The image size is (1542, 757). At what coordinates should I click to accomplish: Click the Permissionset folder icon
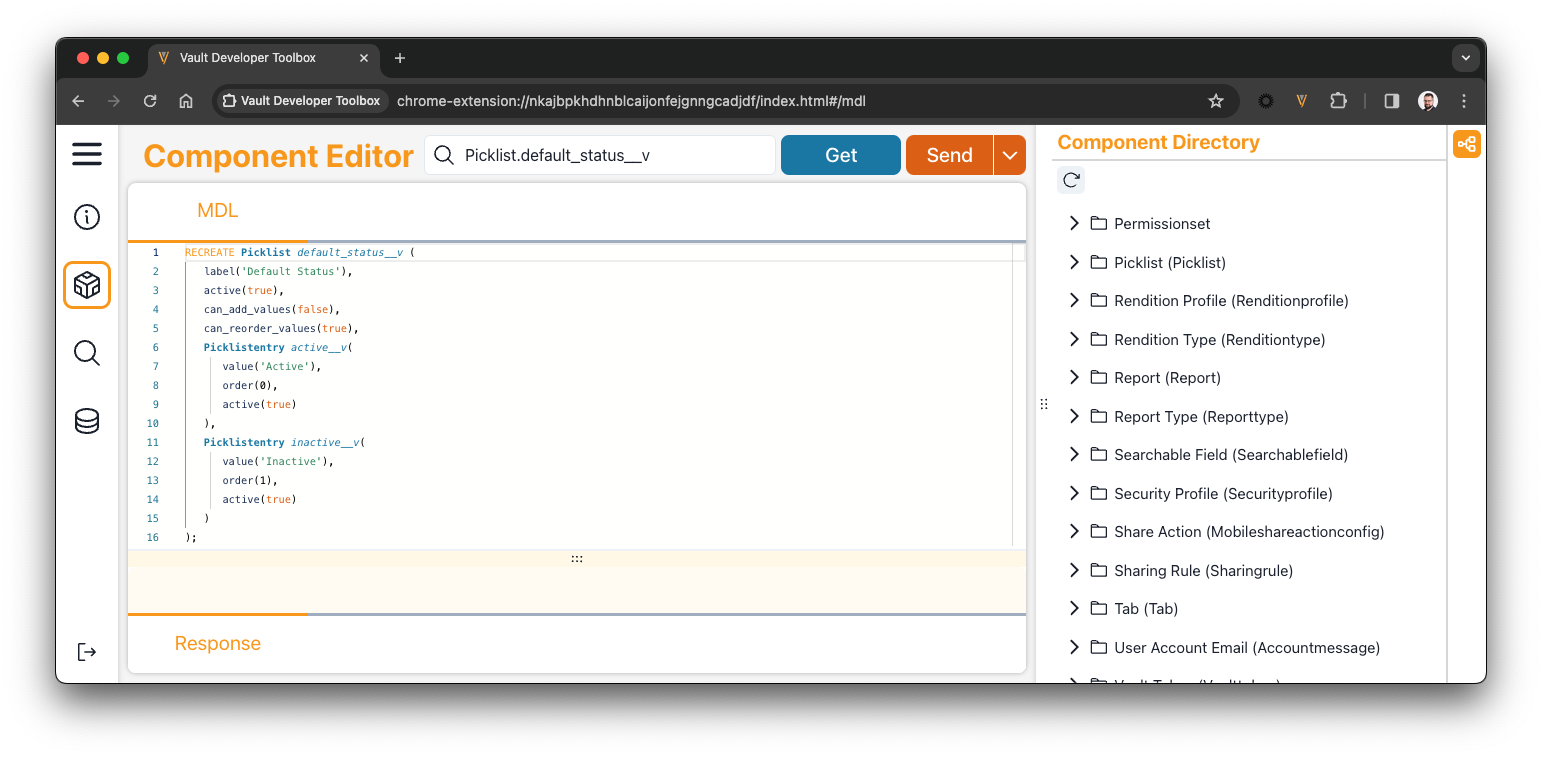click(1099, 223)
